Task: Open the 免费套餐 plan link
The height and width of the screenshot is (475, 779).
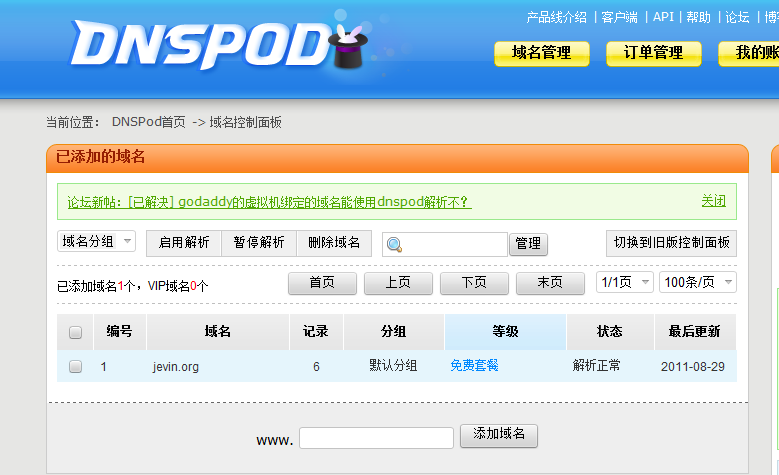Action: pos(474,366)
